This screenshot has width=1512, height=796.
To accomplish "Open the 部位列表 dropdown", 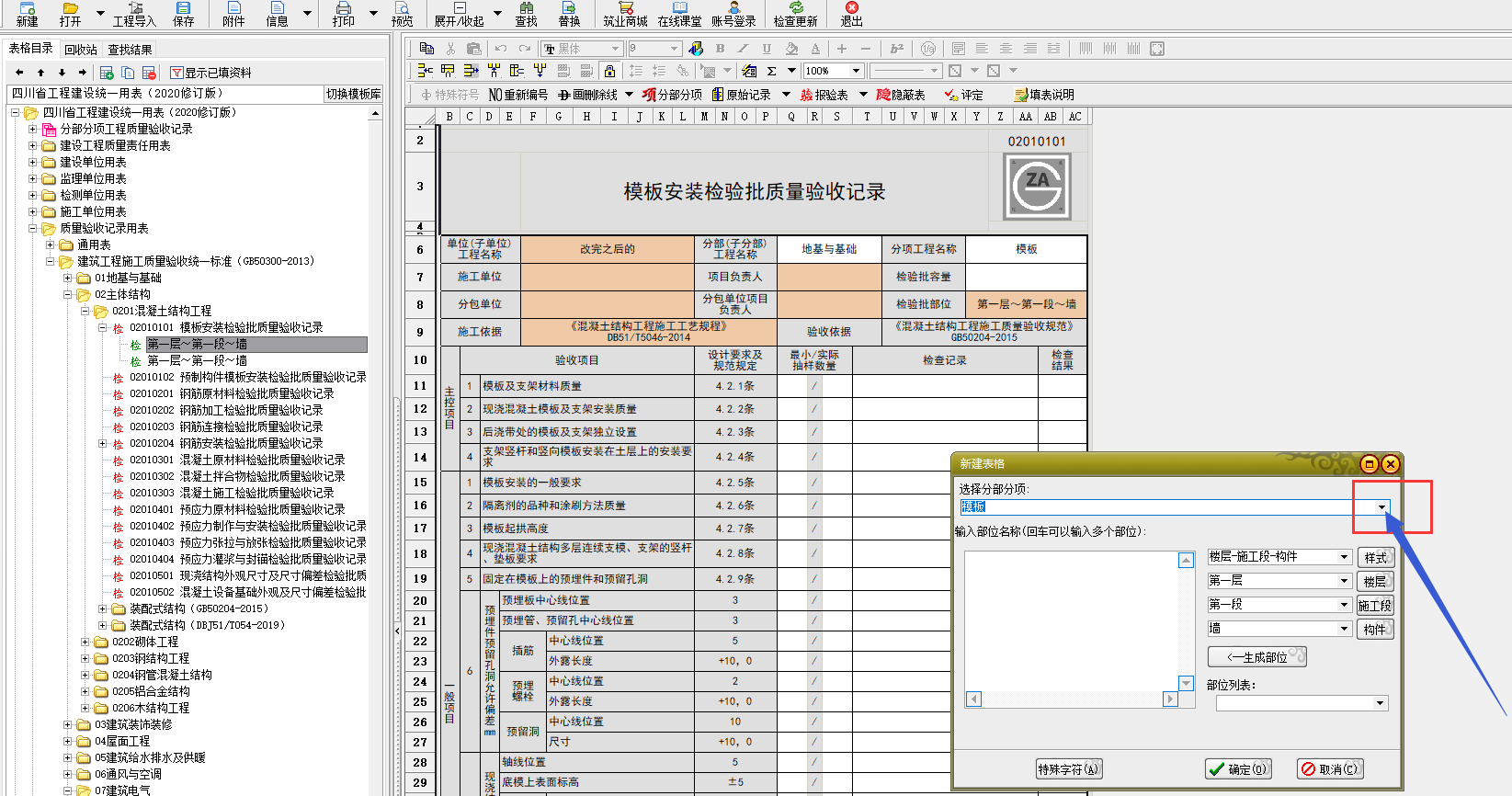I will click(1380, 703).
